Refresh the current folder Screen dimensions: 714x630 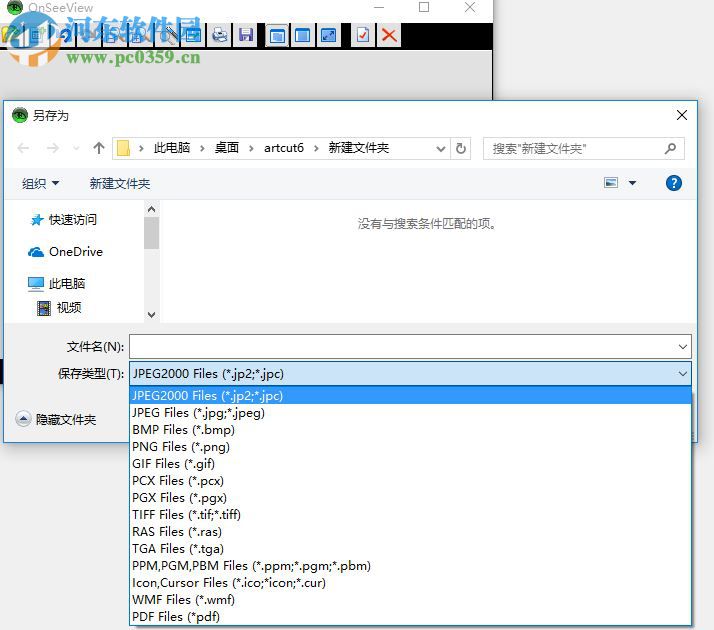[461, 148]
